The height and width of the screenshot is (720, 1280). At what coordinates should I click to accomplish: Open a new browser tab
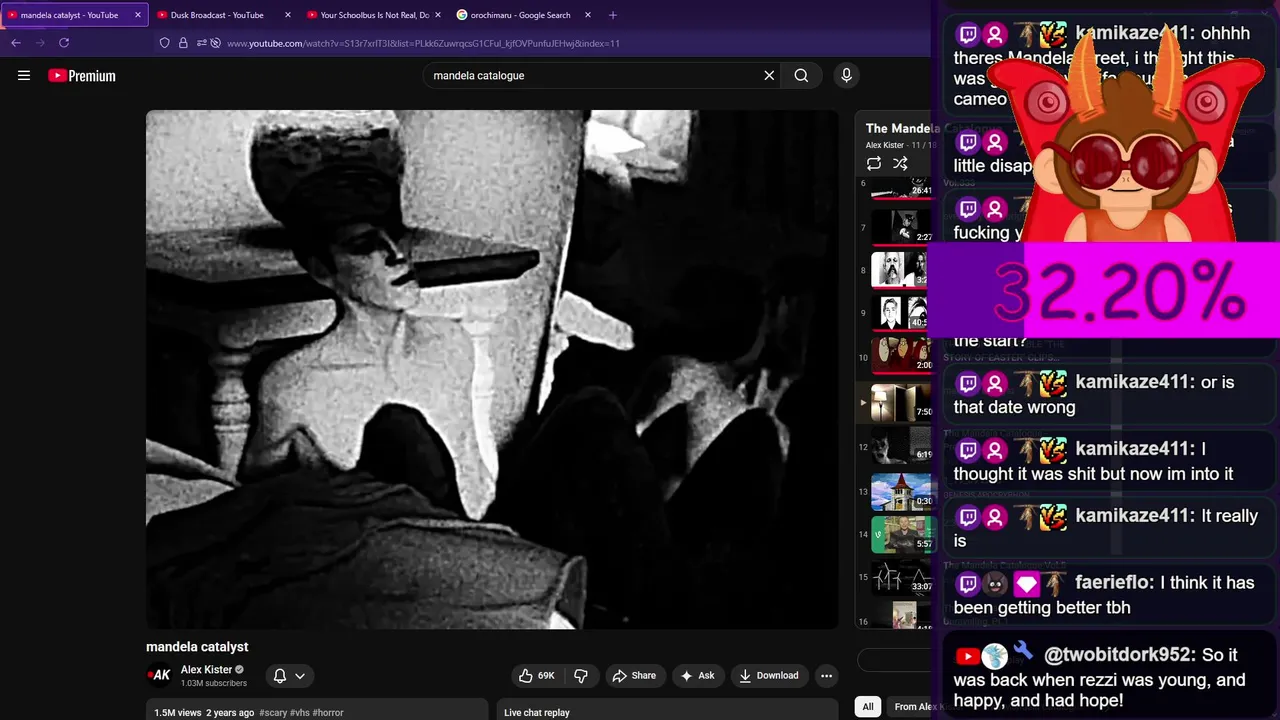point(613,15)
